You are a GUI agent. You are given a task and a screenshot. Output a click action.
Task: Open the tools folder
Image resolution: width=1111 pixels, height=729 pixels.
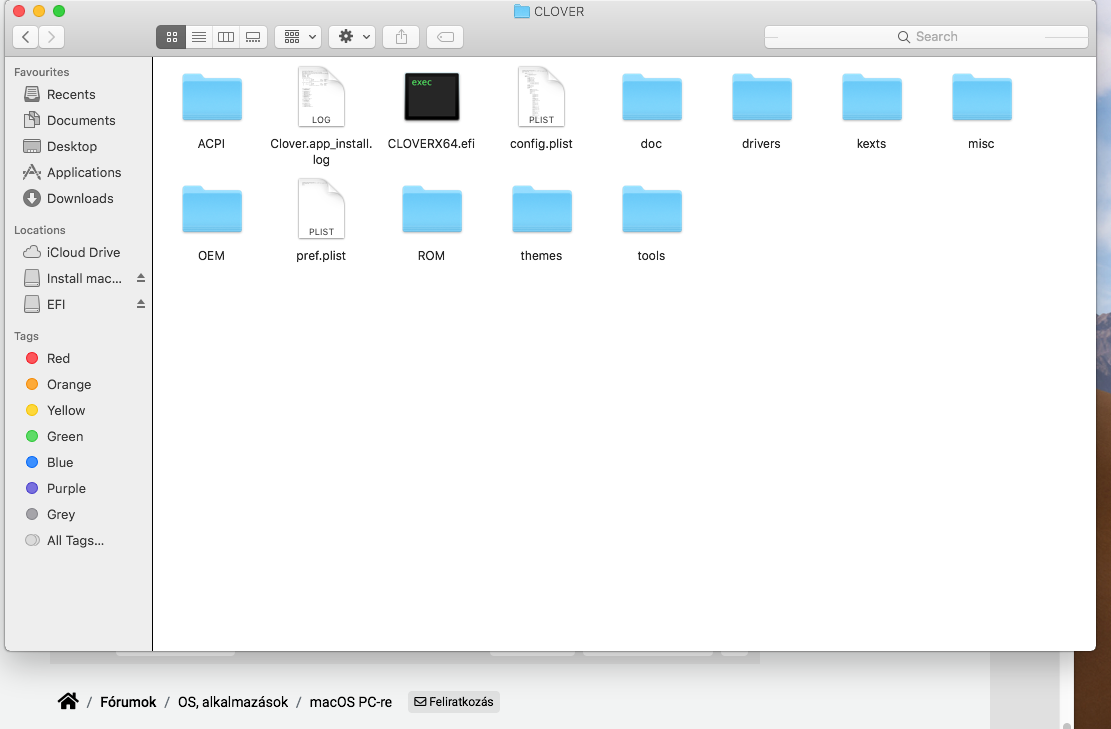click(x=652, y=209)
